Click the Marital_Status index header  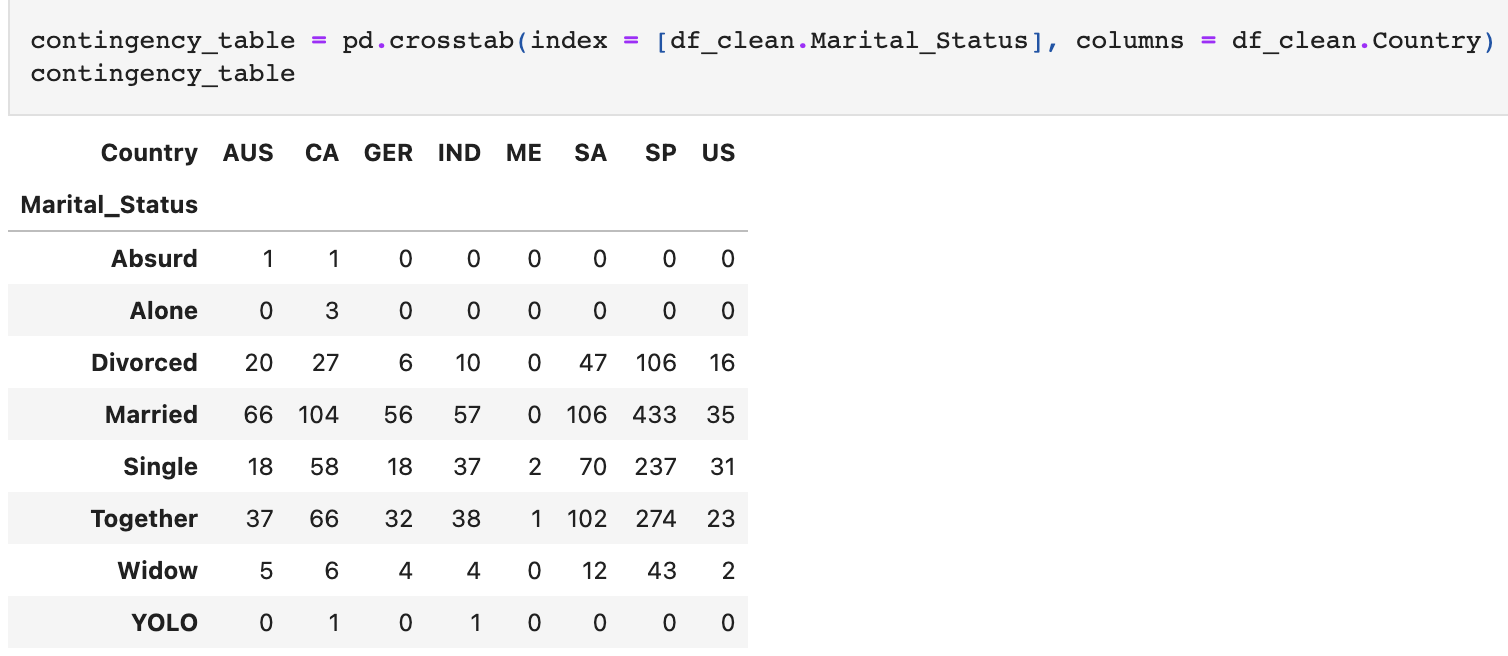click(x=109, y=206)
